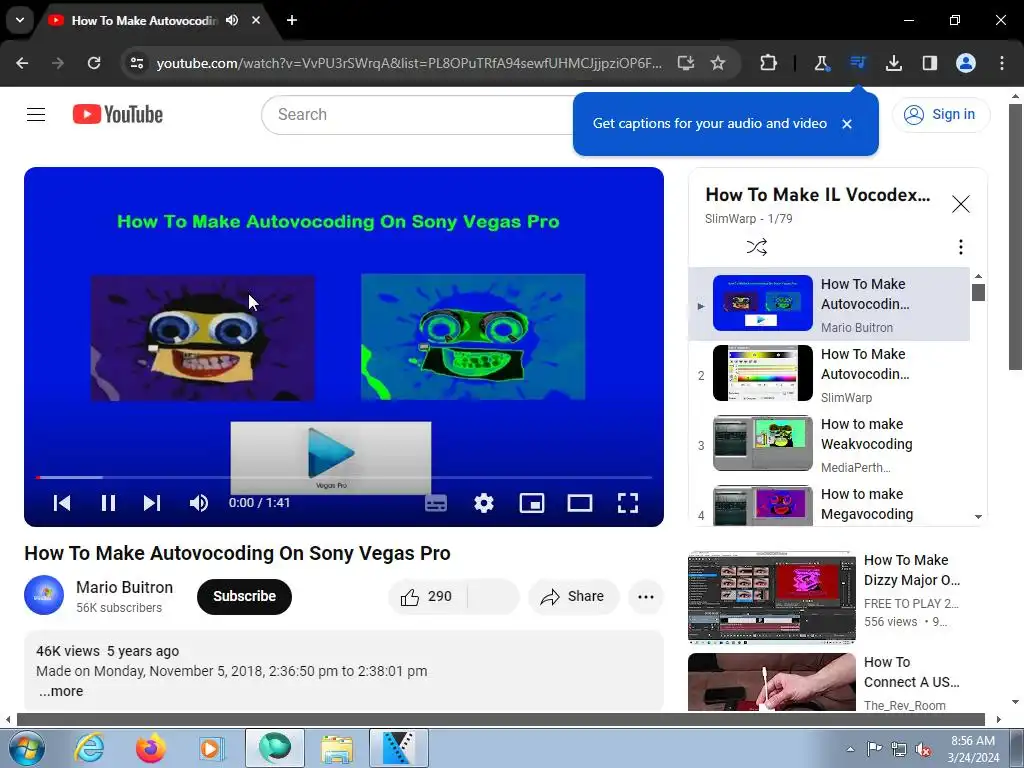Open the player settings gear

click(x=484, y=503)
